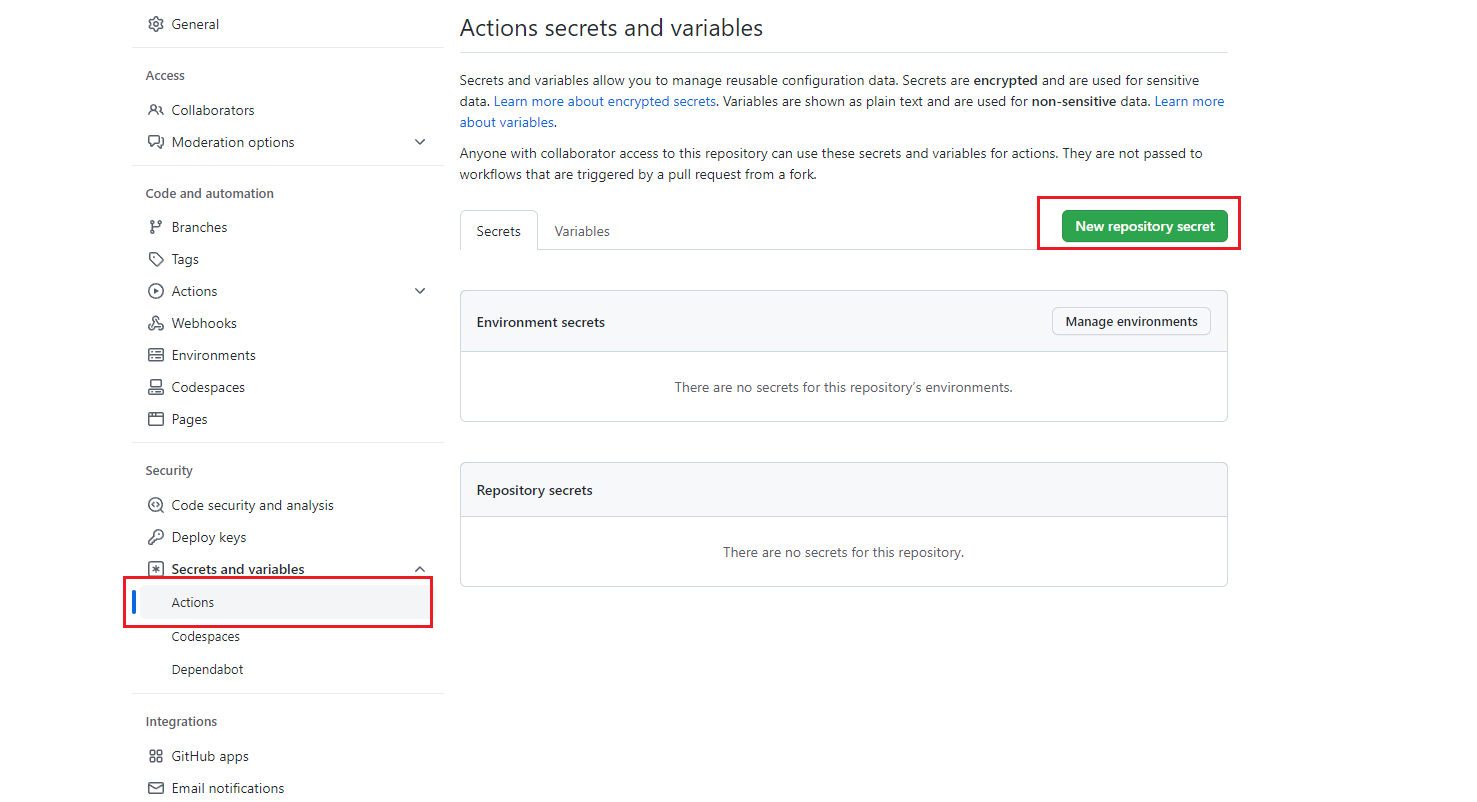Open Dependabot secrets in the sidebar

pos(207,669)
